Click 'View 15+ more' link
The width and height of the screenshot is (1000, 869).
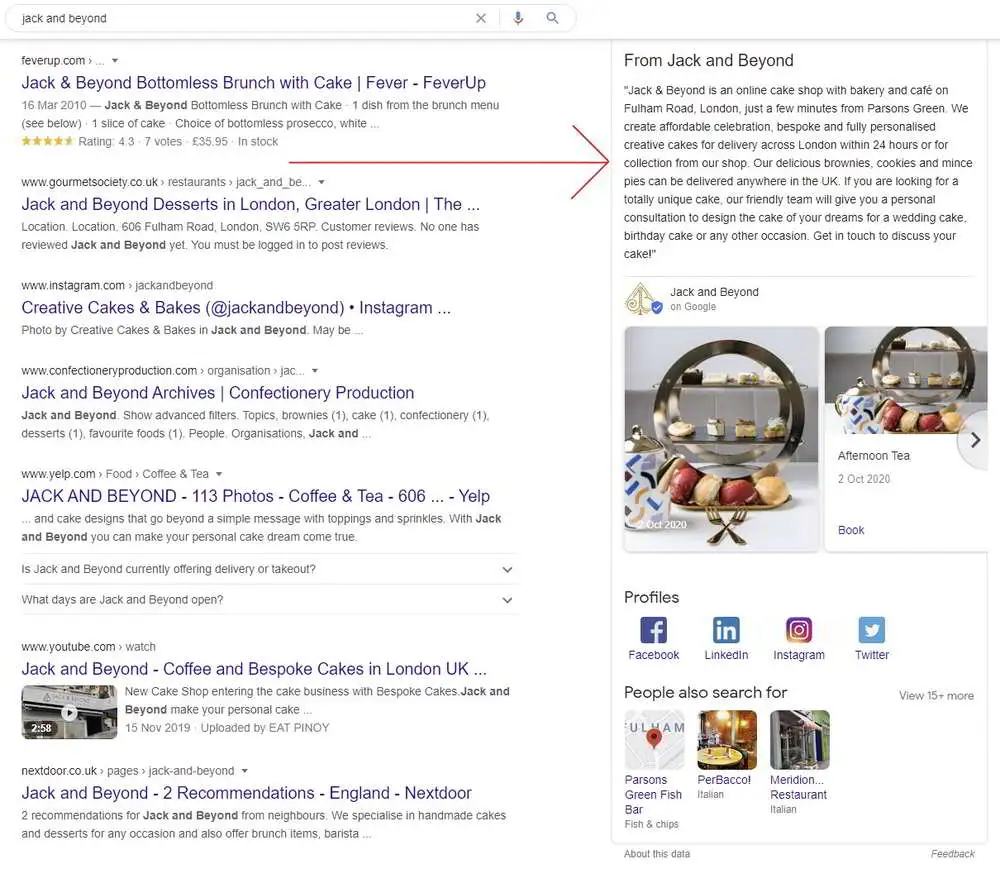coord(936,696)
